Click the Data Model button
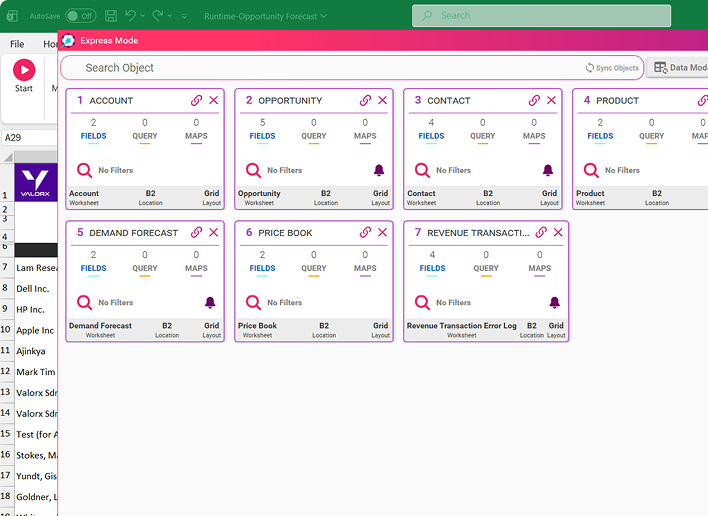 coord(679,68)
